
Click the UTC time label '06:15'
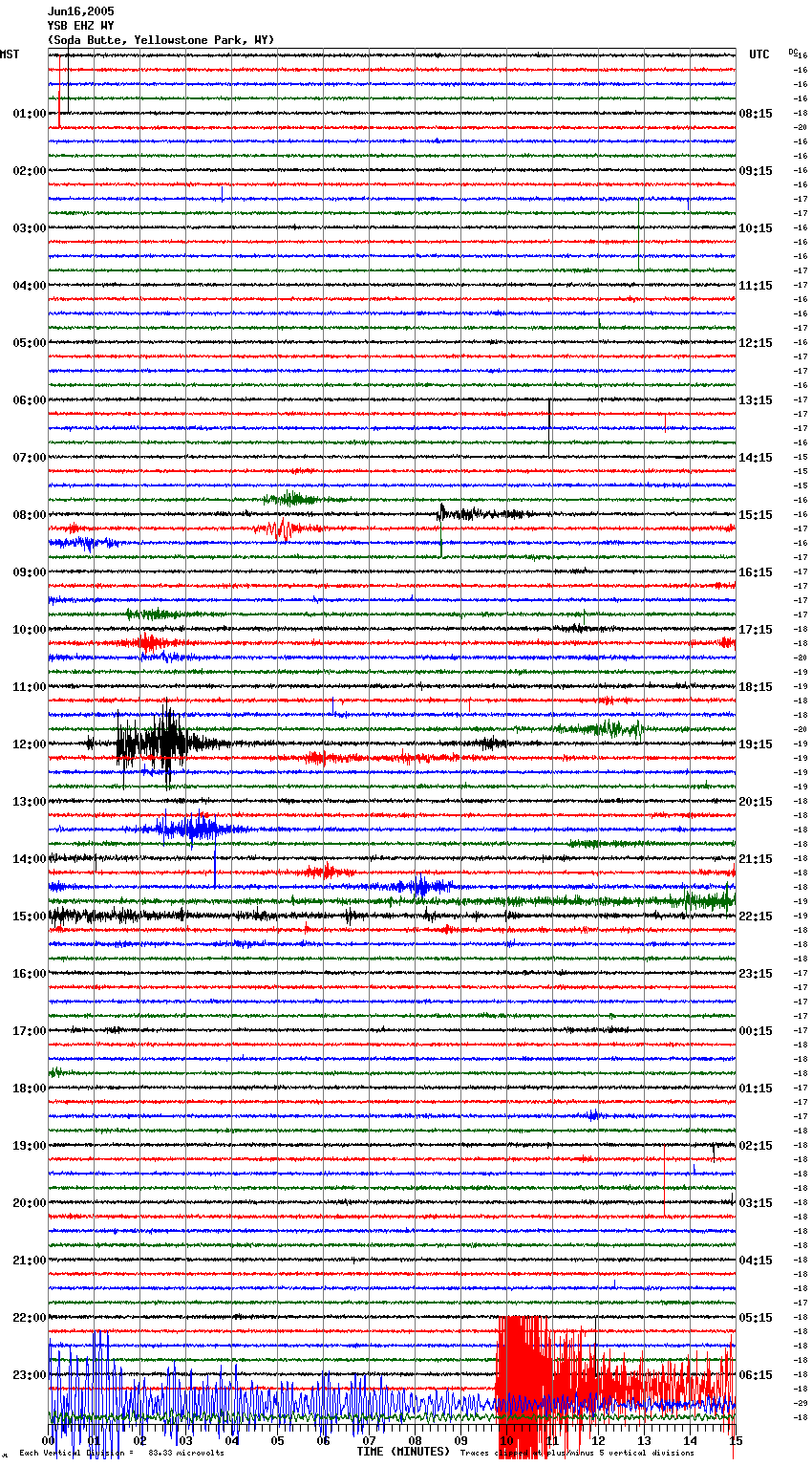(756, 1375)
